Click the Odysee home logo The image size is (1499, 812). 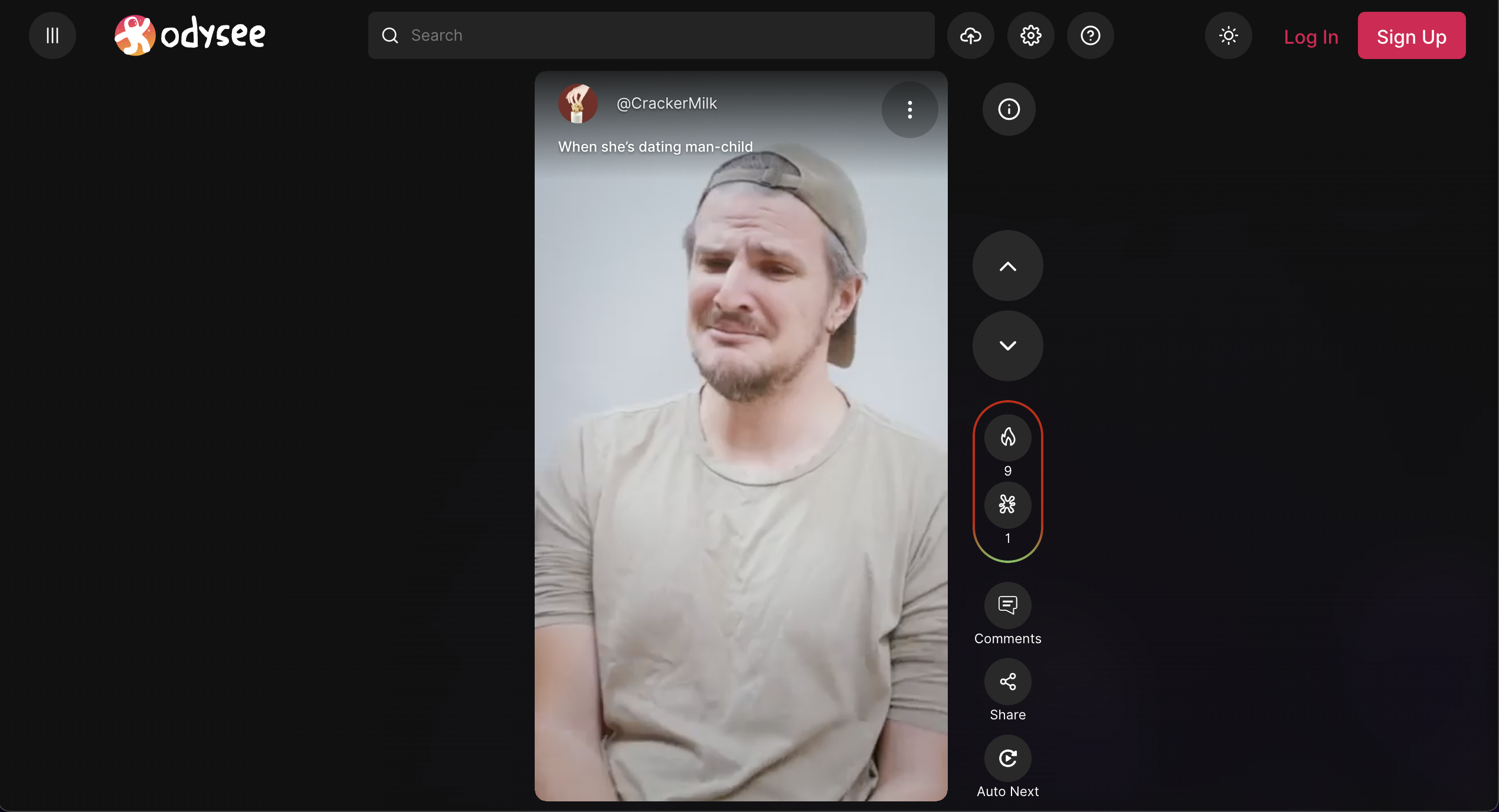pos(189,34)
